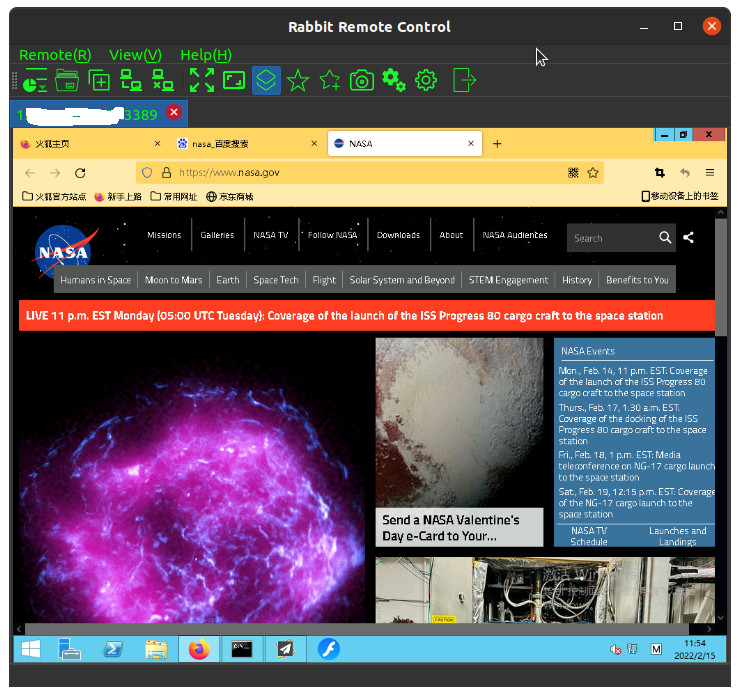740x696 pixels.
Task: Open the Follow NASA nav item
Action: click(x=332, y=235)
